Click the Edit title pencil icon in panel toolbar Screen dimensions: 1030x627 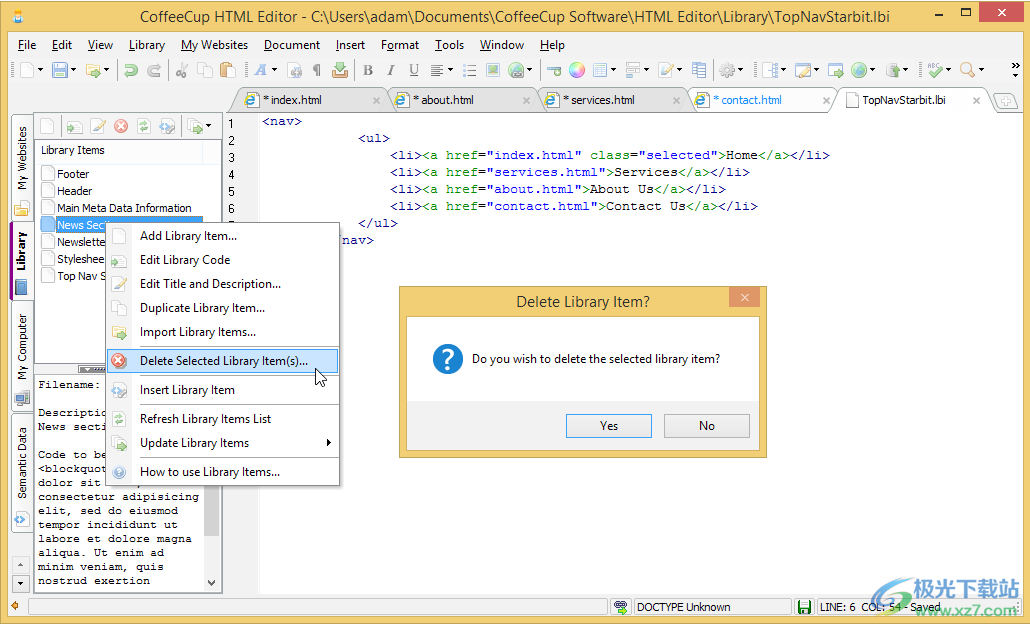coord(98,126)
